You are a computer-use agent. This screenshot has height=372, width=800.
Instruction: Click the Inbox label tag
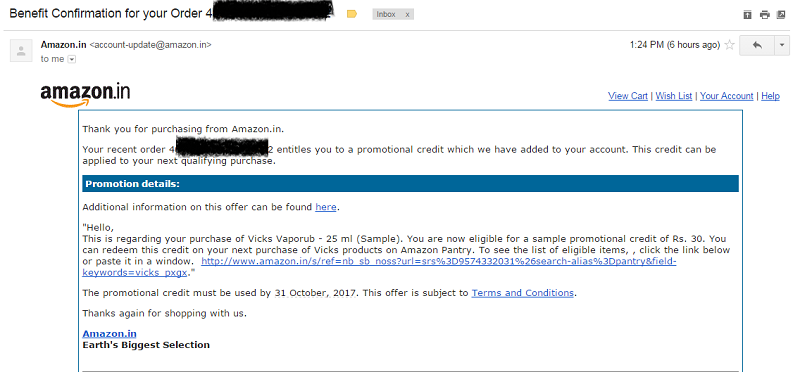tap(386, 15)
